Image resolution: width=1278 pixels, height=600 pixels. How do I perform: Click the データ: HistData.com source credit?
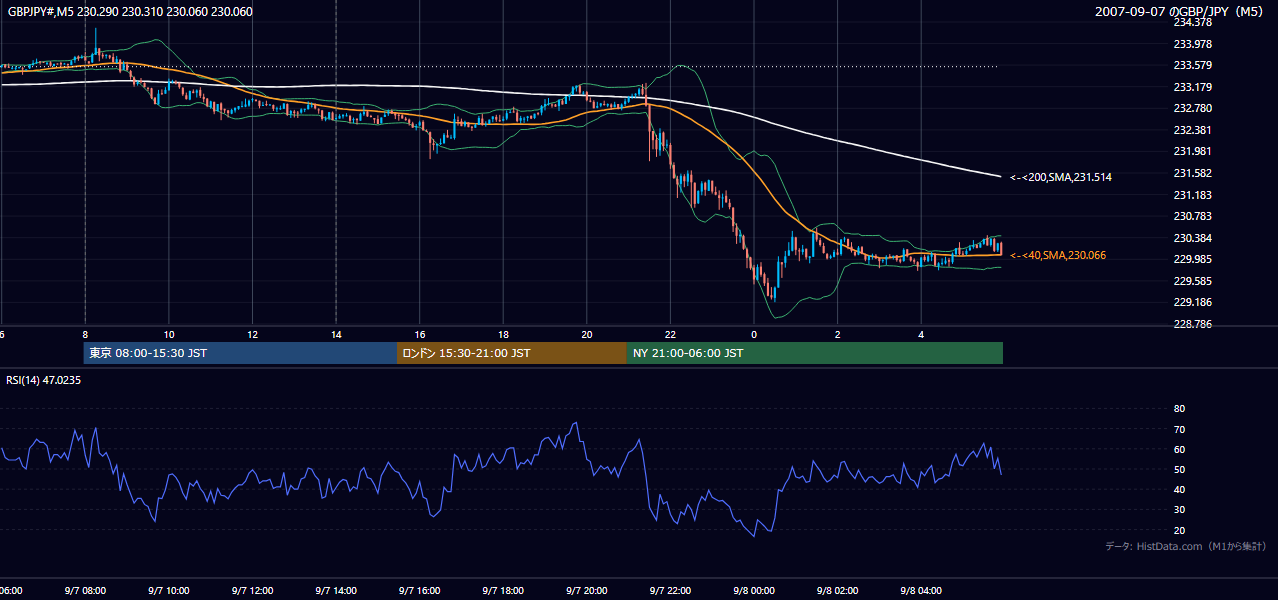[x=1185, y=546]
